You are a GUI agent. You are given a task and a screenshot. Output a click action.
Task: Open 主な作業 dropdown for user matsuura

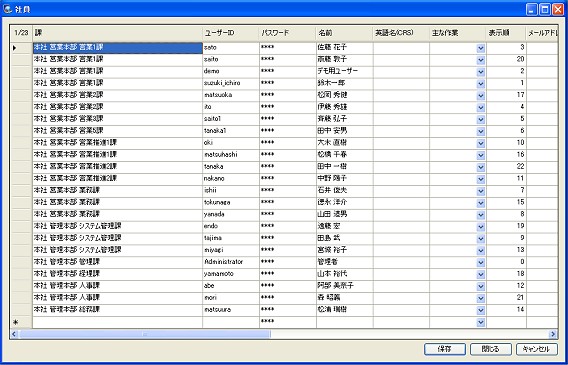481,311
